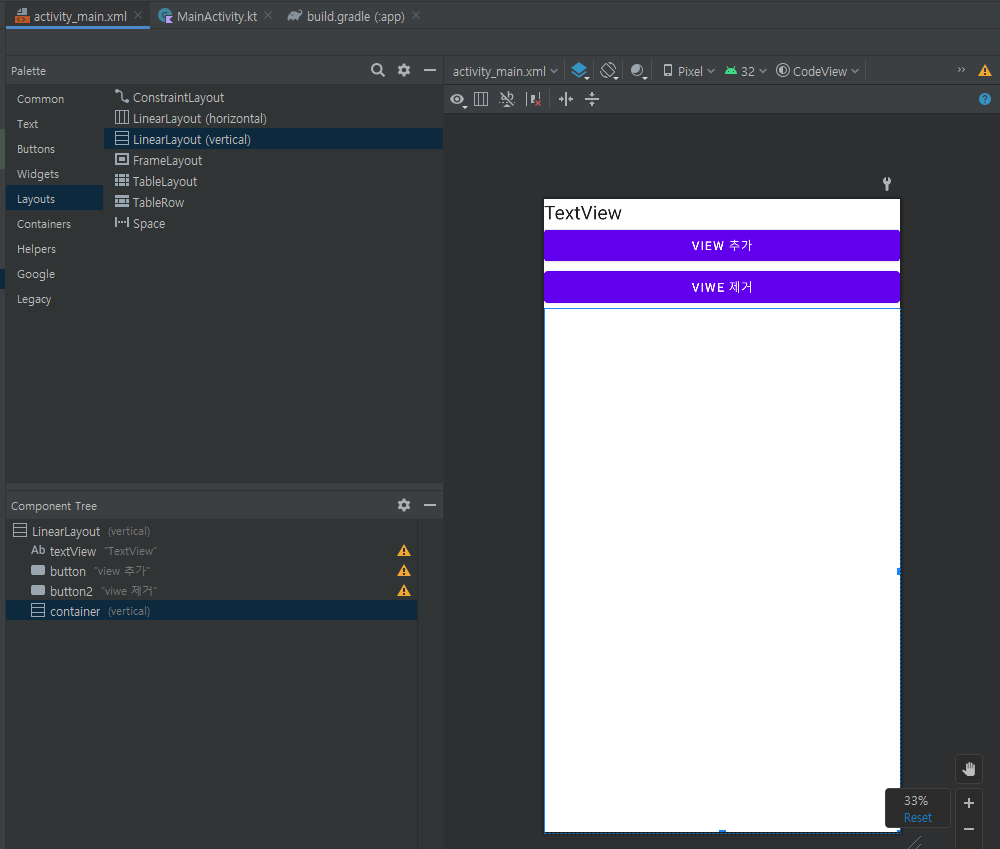Pick ConstraintLayout from the palette

[x=274, y=97]
